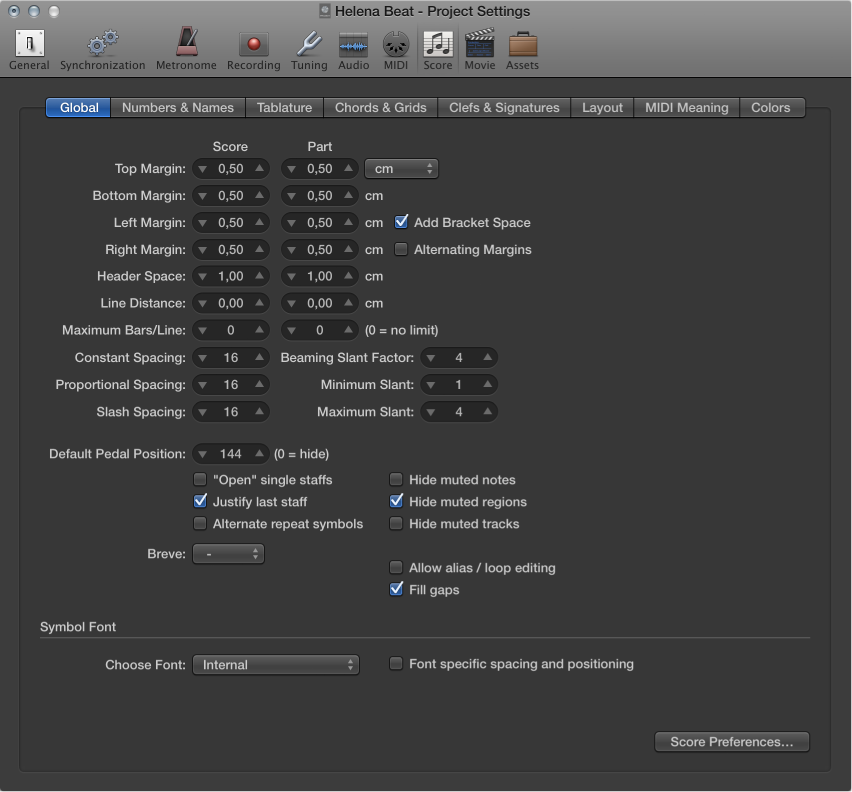Select the Metronome settings icon
The image size is (852, 792).
click(x=186, y=45)
